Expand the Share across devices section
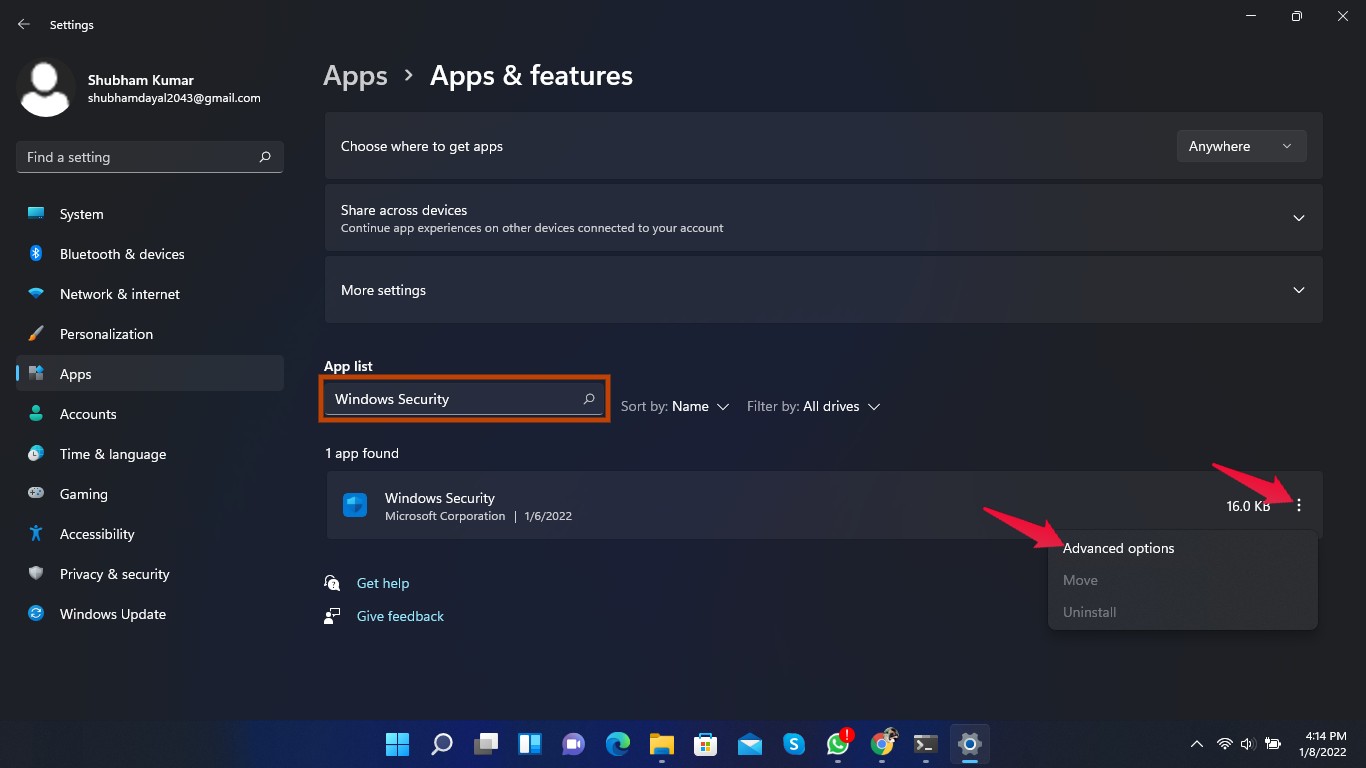The height and width of the screenshot is (768, 1366). tap(824, 218)
